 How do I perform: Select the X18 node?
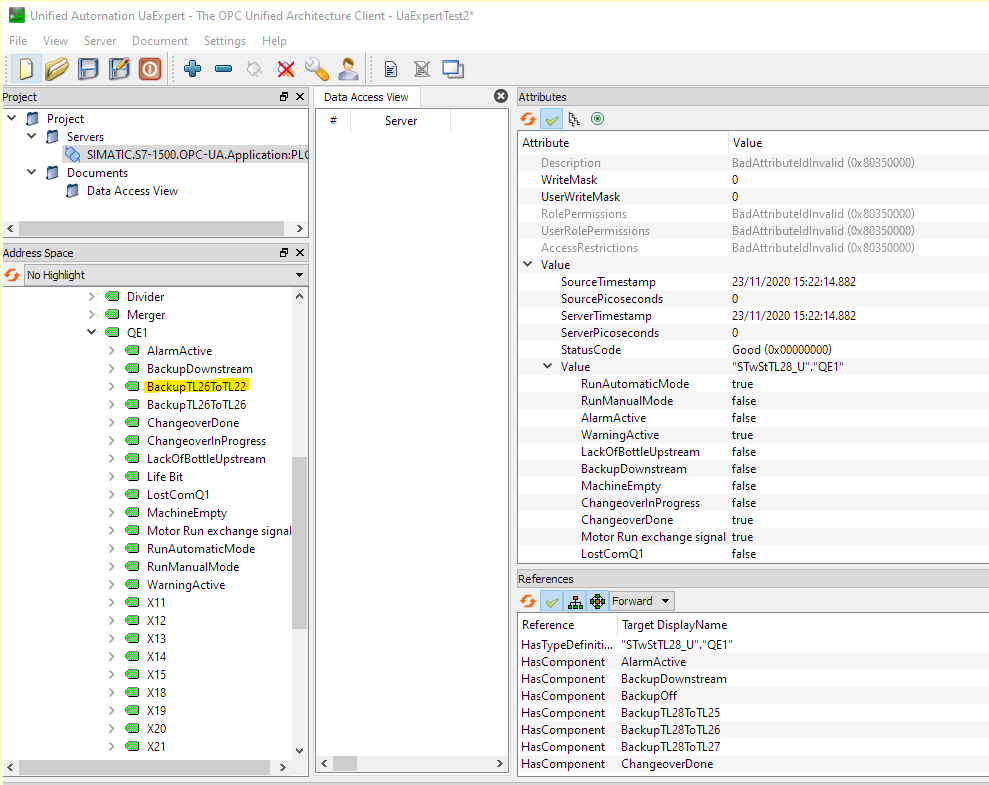(x=156, y=692)
